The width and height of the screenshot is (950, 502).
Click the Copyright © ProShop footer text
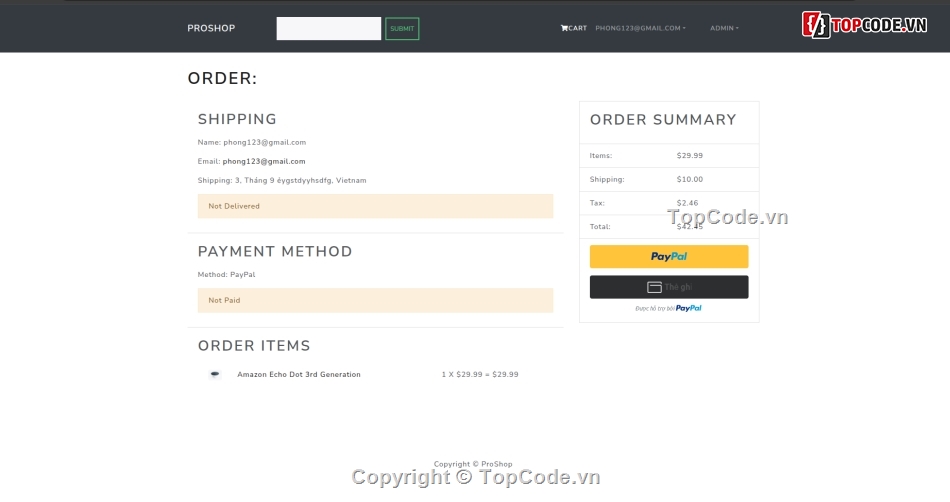click(x=473, y=464)
